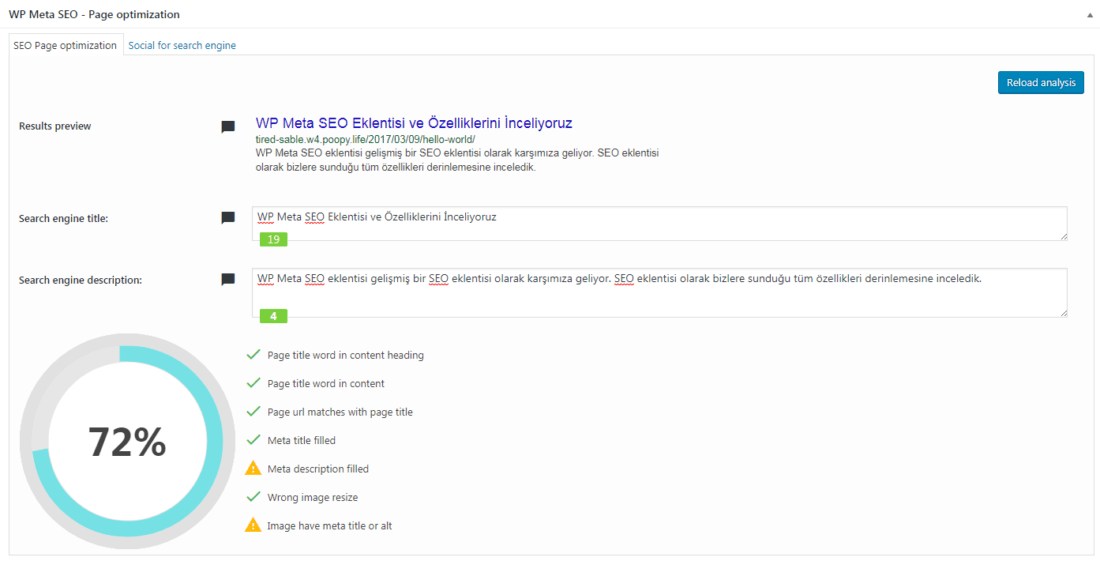The width and height of the screenshot is (1100, 561).
Task: Click the 'Page title word in content heading' text
Action: point(346,356)
